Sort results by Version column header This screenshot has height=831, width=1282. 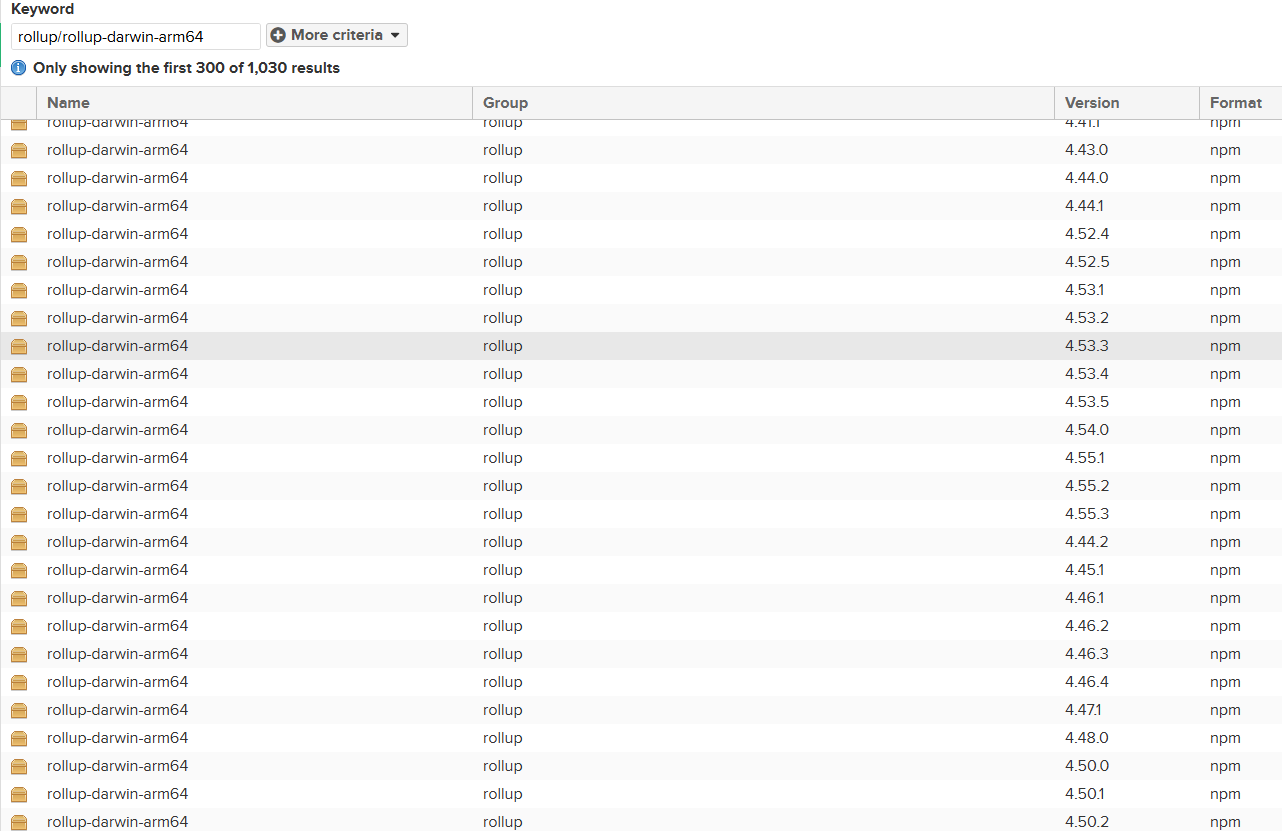[x=1091, y=103]
